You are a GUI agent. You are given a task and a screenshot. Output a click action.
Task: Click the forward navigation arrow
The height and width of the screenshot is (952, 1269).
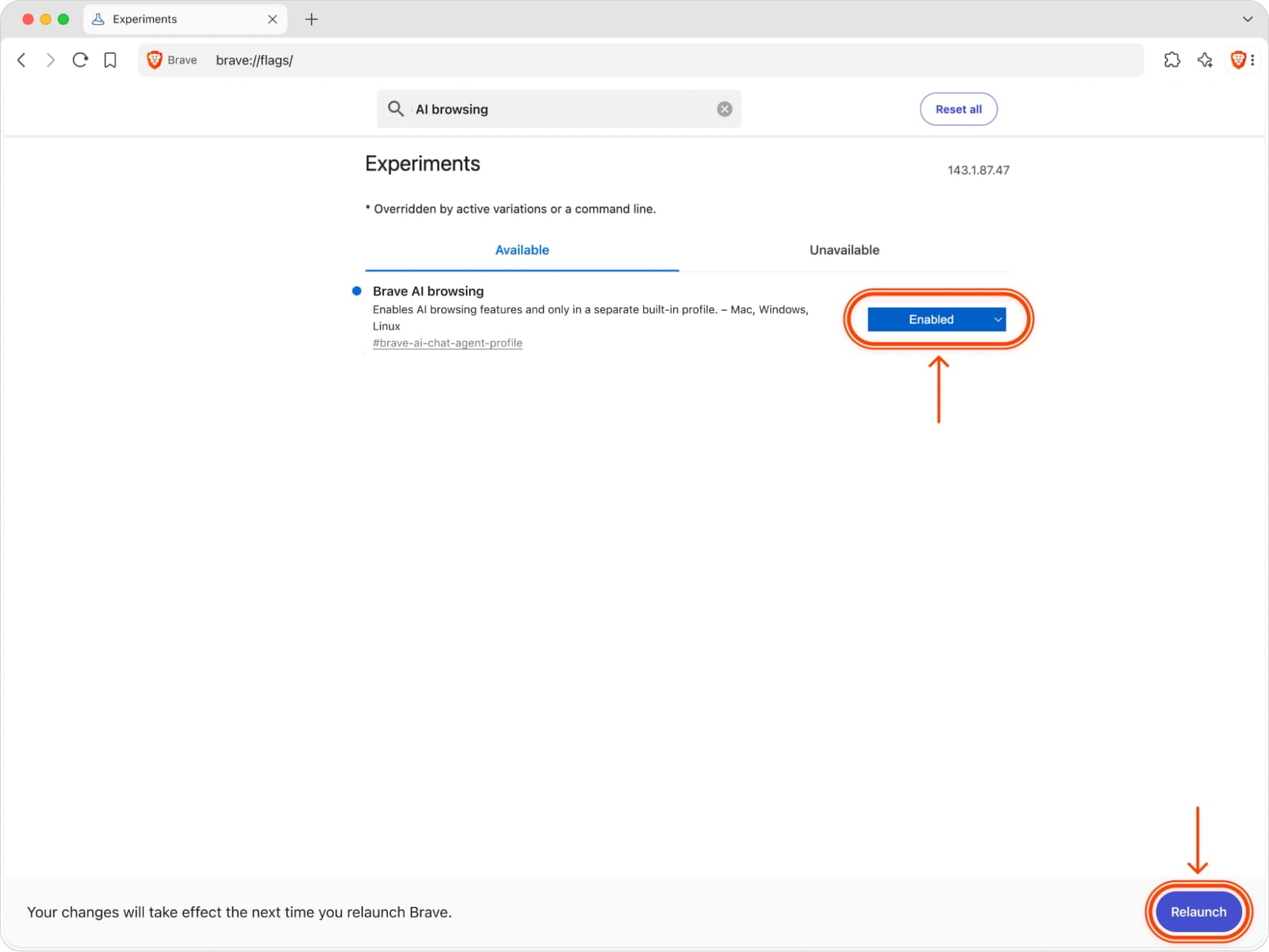tap(51, 60)
